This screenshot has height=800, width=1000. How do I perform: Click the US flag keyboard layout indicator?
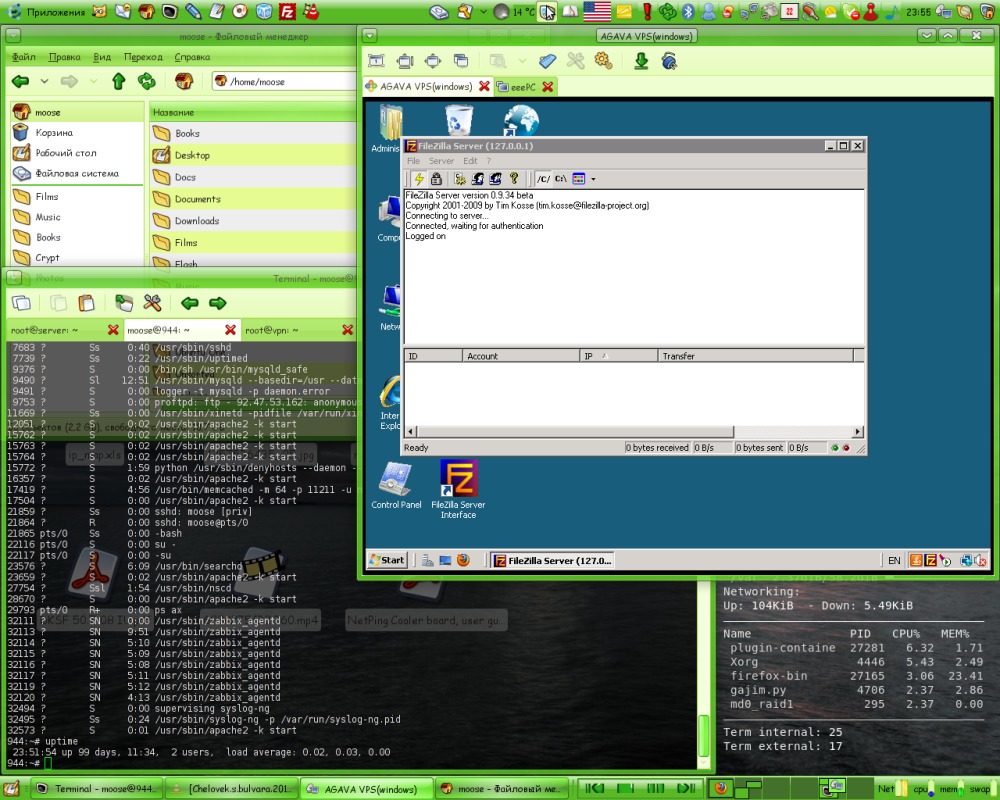tap(597, 11)
